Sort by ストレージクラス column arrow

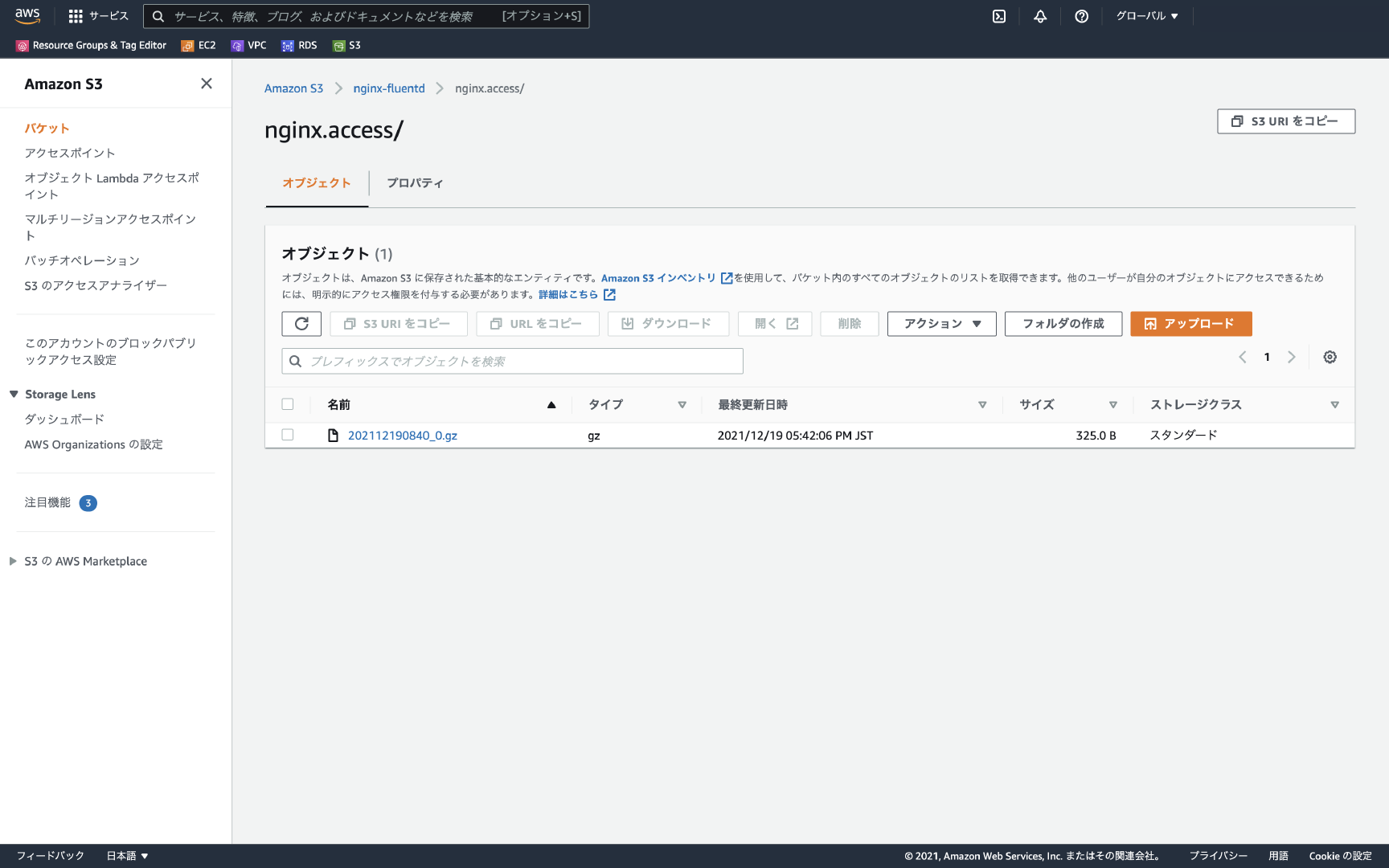(1335, 405)
